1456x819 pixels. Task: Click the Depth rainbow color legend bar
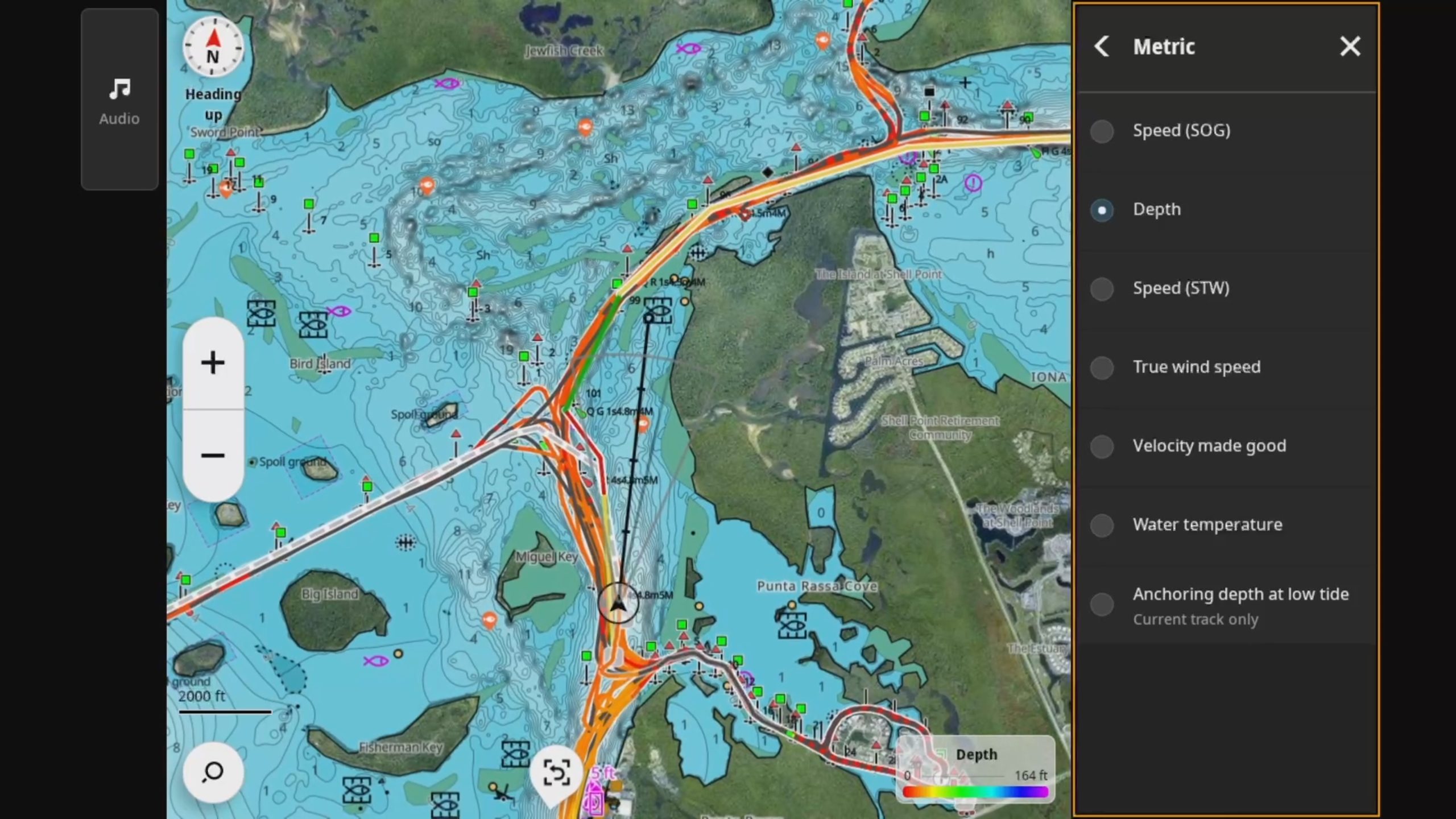pos(975,791)
